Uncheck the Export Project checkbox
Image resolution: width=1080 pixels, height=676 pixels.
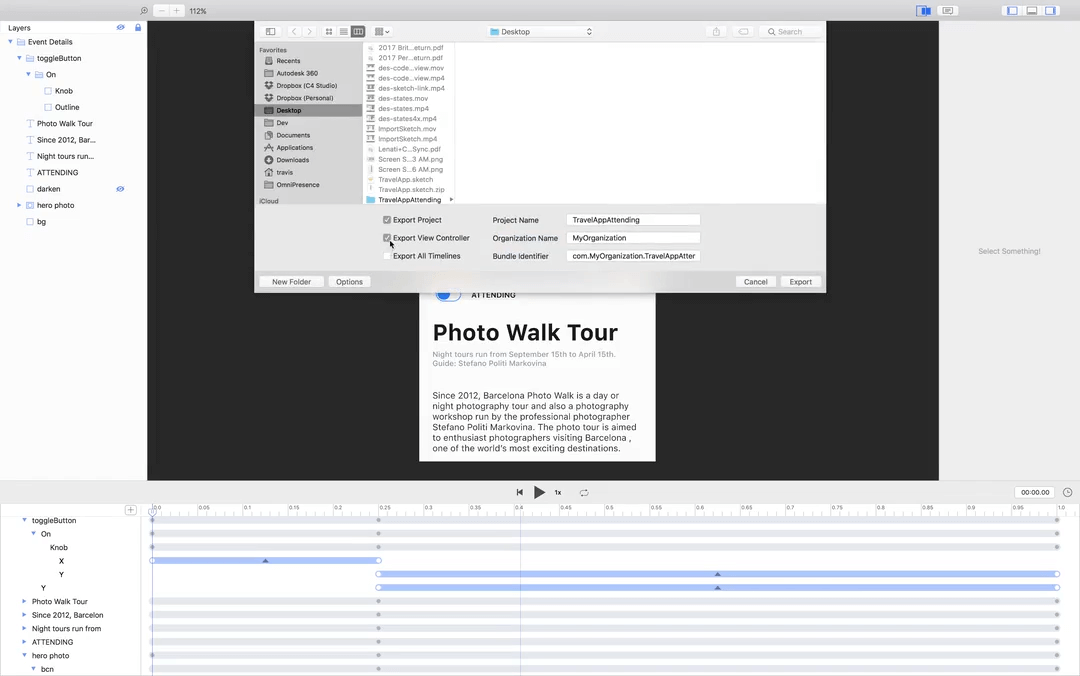387,220
